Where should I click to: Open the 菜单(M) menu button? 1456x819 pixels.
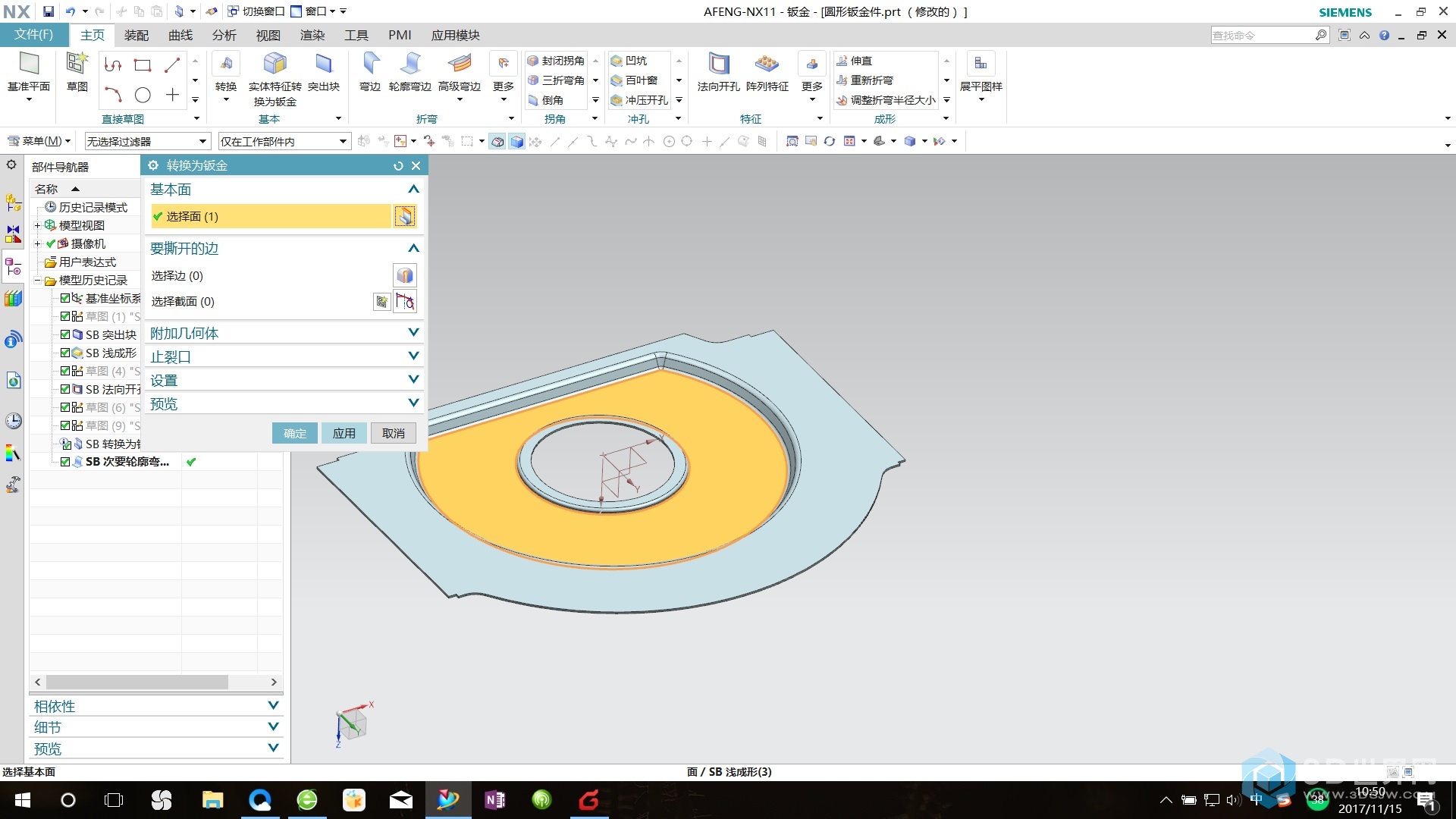click(x=39, y=141)
